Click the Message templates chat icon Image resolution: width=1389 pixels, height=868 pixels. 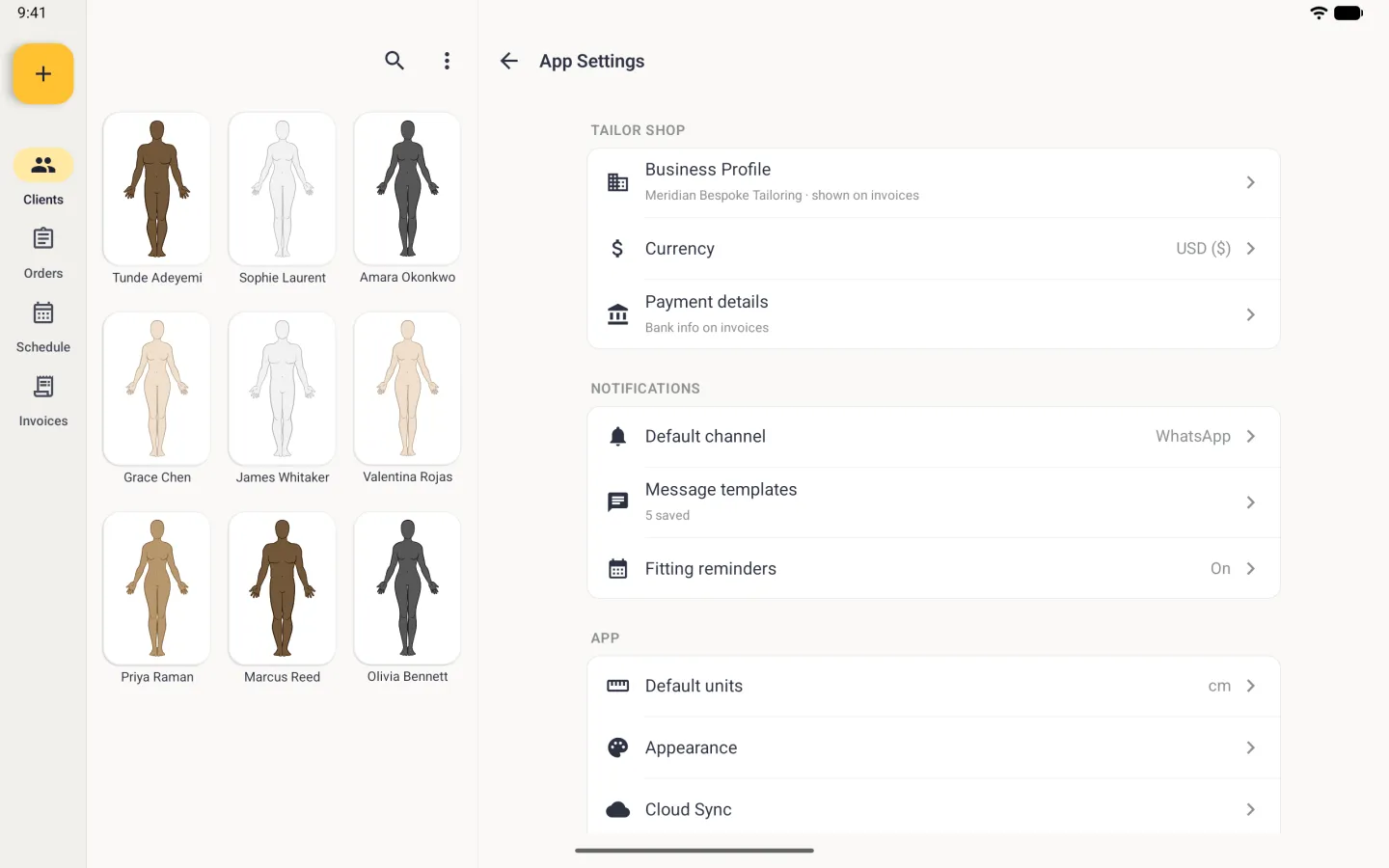pos(618,502)
